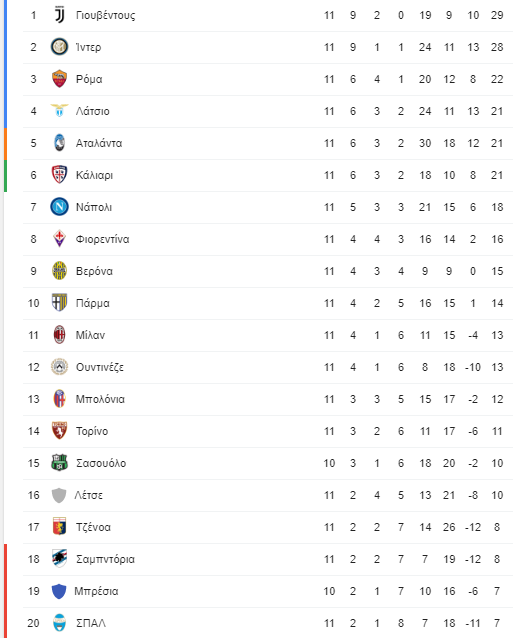513x638 pixels.
Task: Click the Lazio eagle crest icon
Action: coord(59,110)
